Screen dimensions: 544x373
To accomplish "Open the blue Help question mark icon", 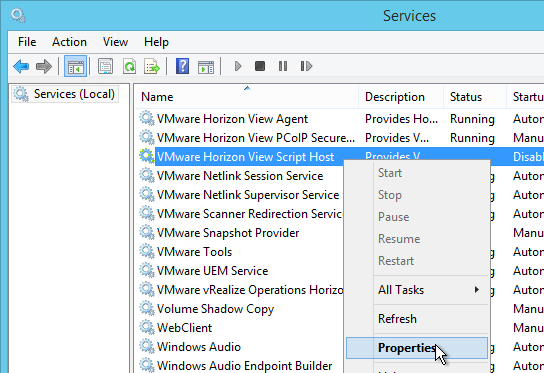I will pyautogui.click(x=182, y=66).
